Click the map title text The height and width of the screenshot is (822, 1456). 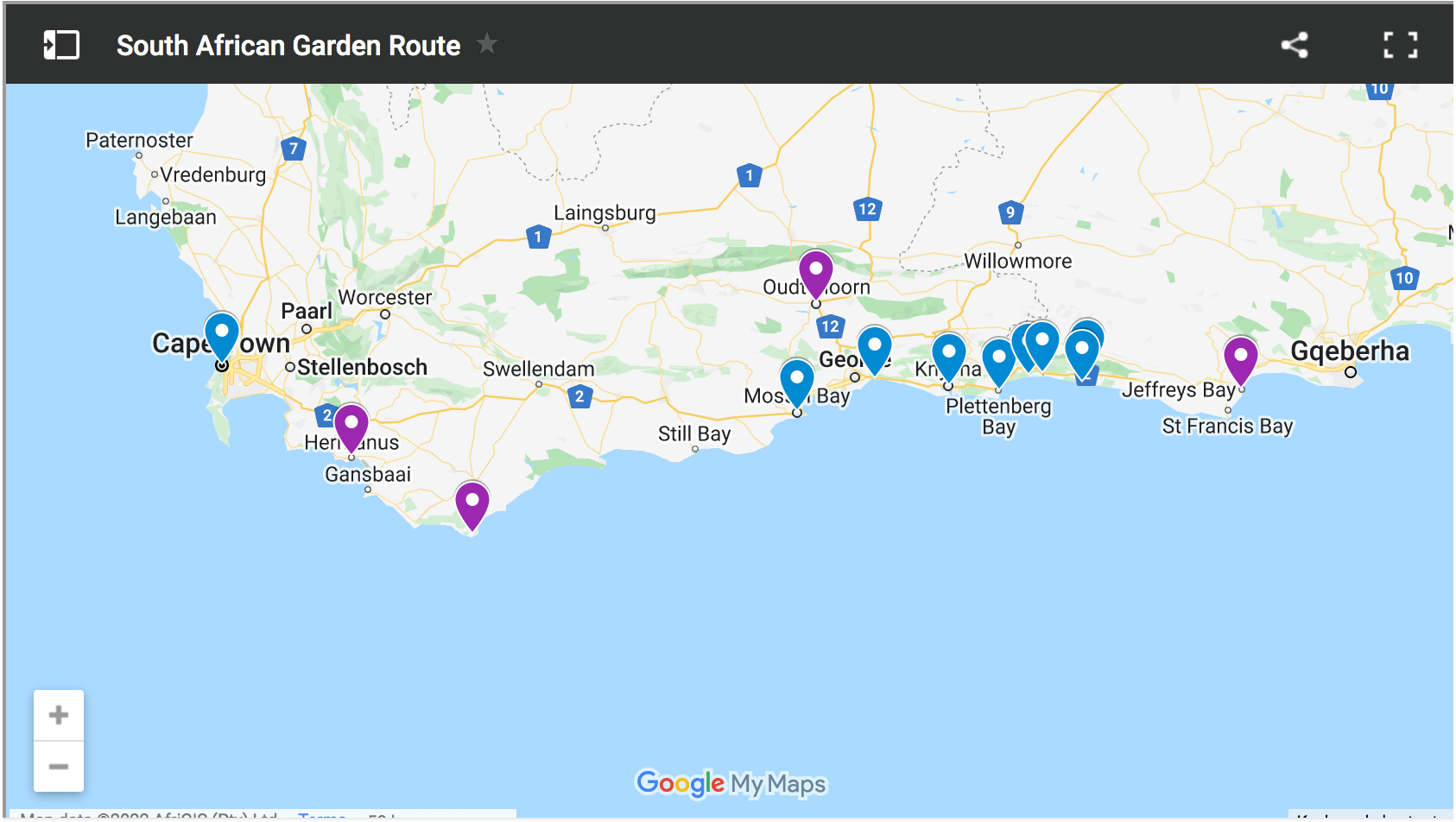click(288, 46)
